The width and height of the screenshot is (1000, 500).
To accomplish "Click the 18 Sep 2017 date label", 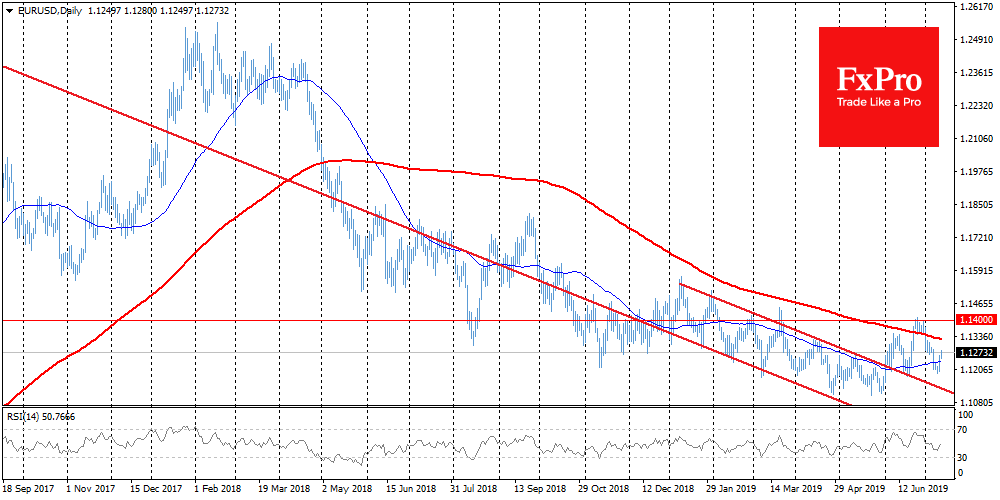I will pyautogui.click(x=26, y=489).
